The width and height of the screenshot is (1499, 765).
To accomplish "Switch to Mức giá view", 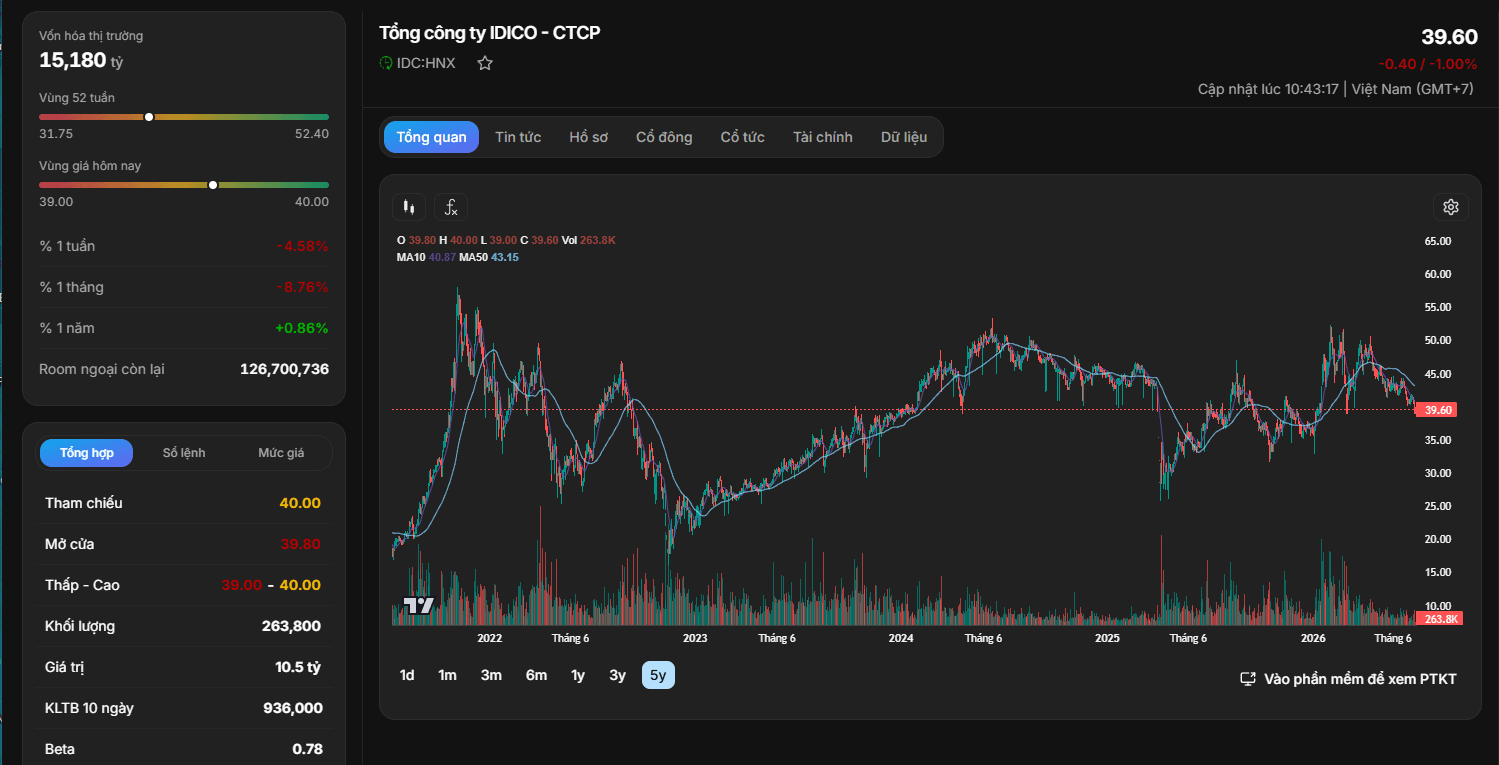I will click(x=281, y=453).
